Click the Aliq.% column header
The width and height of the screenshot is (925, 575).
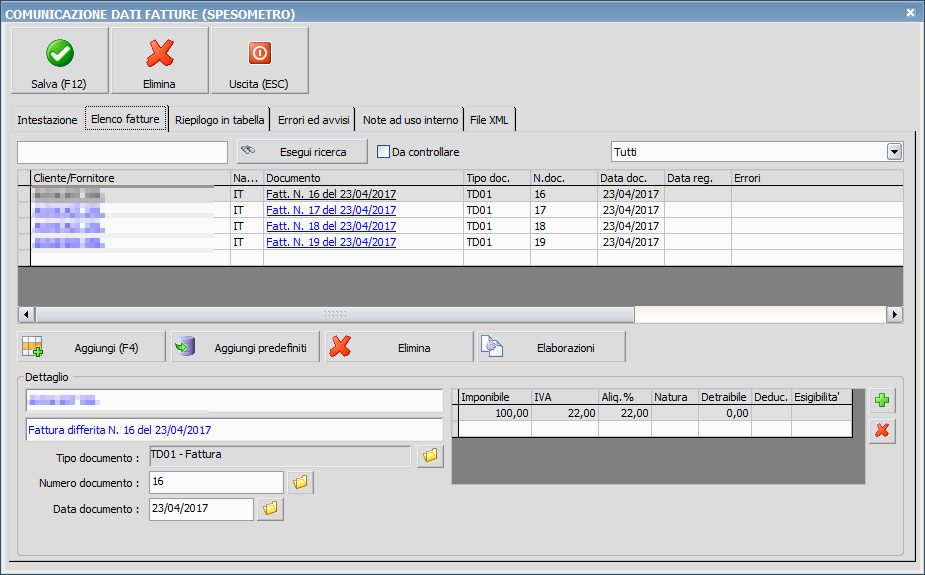625,397
